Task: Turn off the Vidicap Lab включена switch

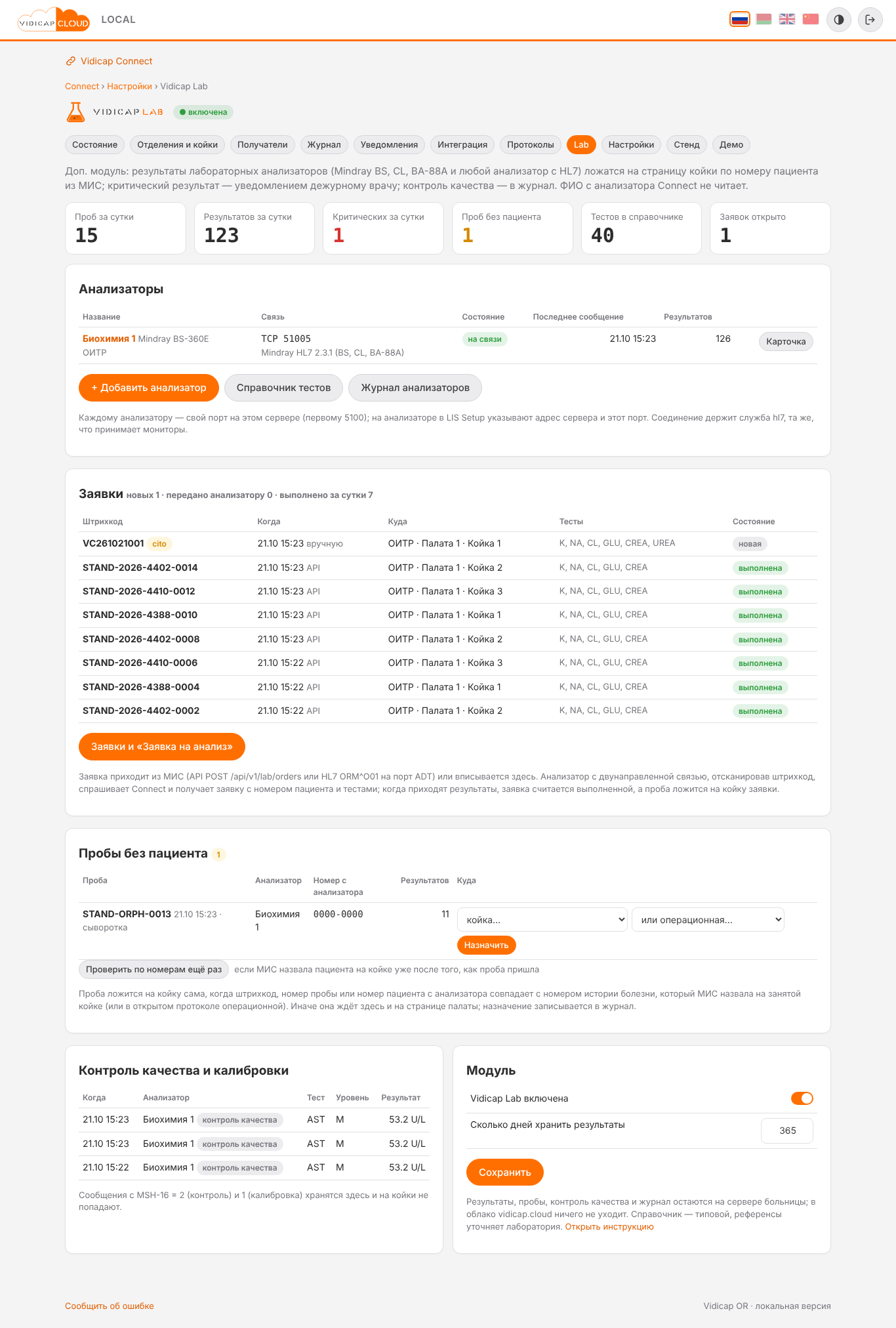Action: (x=802, y=1098)
